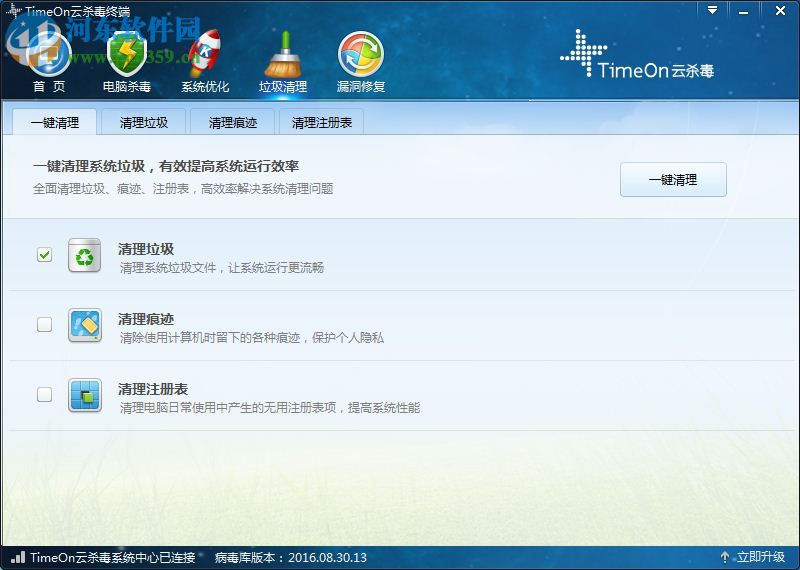
Task: Switch to the 清理注册表 tab
Action: [322, 122]
